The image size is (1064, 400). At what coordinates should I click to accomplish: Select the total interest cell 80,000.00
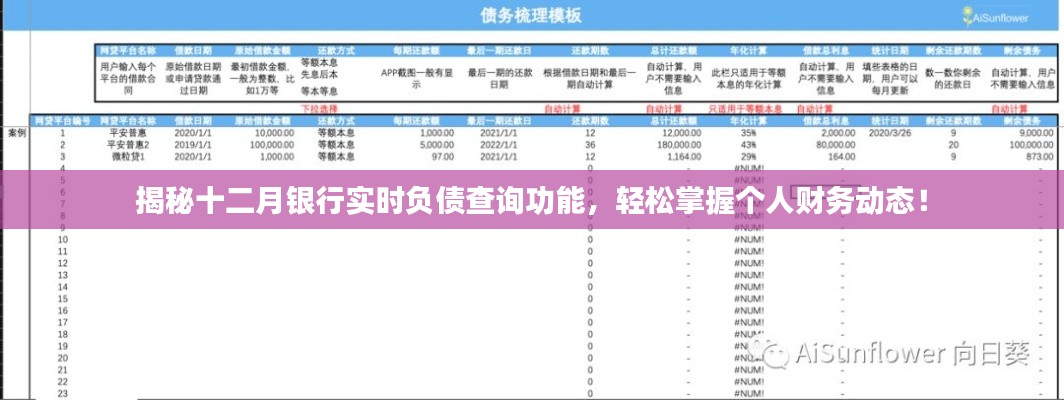835,145
